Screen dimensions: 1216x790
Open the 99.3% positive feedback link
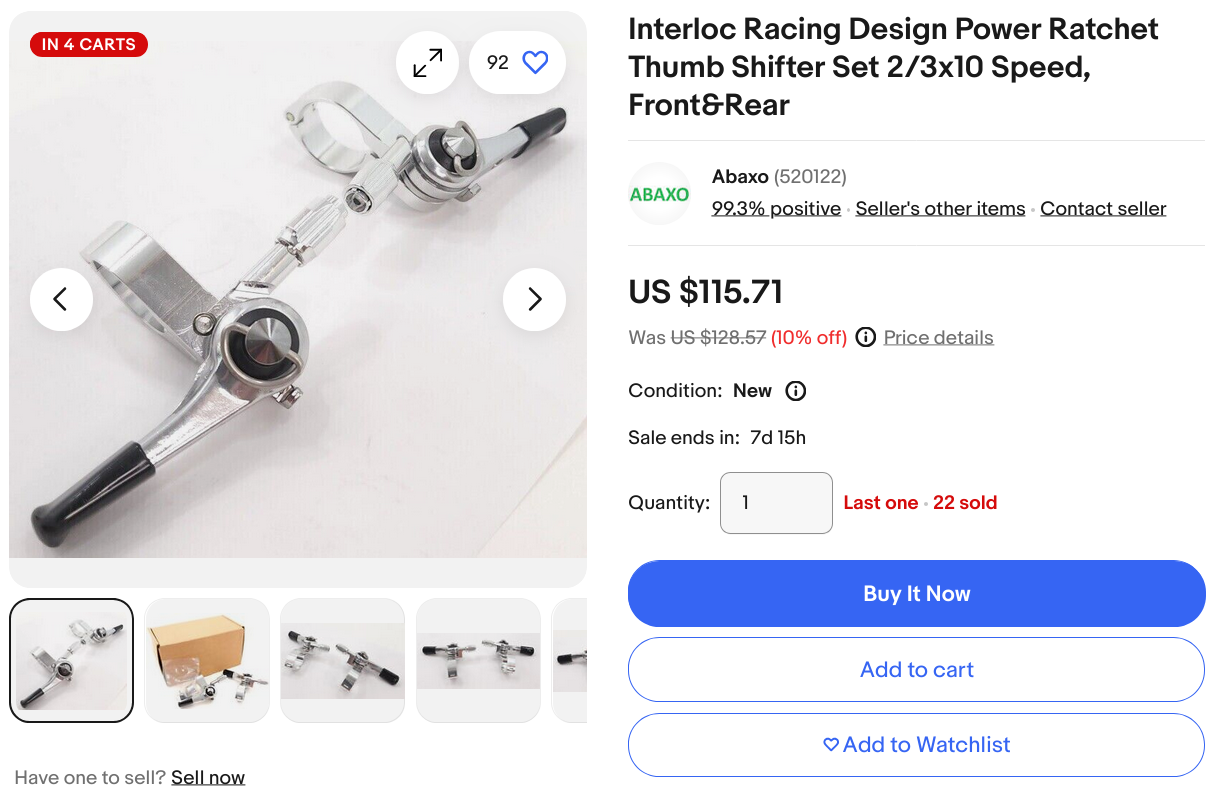[776, 209]
